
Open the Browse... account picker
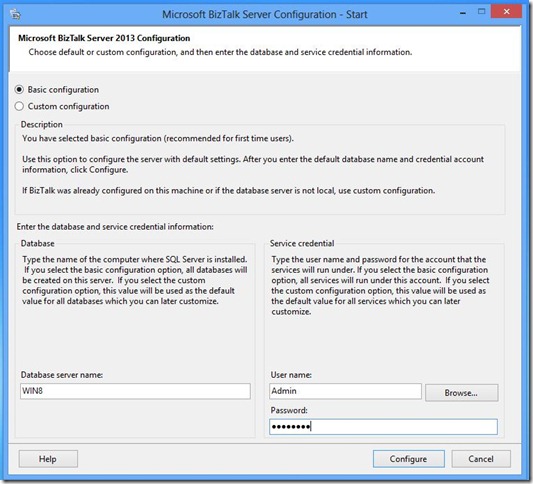point(462,393)
